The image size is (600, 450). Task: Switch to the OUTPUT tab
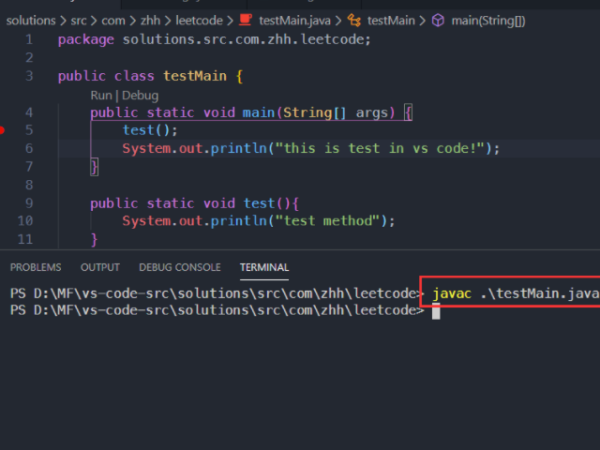pos(100,267)
